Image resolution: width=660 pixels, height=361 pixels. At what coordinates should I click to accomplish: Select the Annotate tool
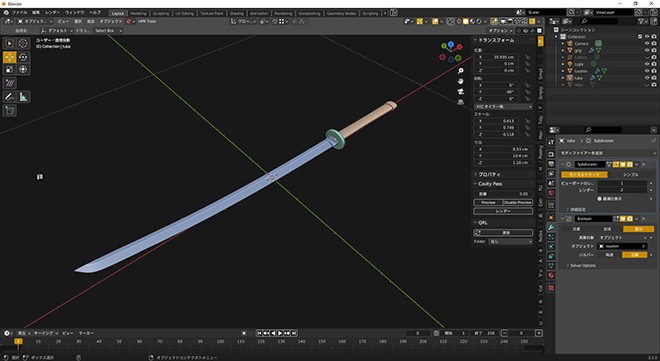point(9,97)
